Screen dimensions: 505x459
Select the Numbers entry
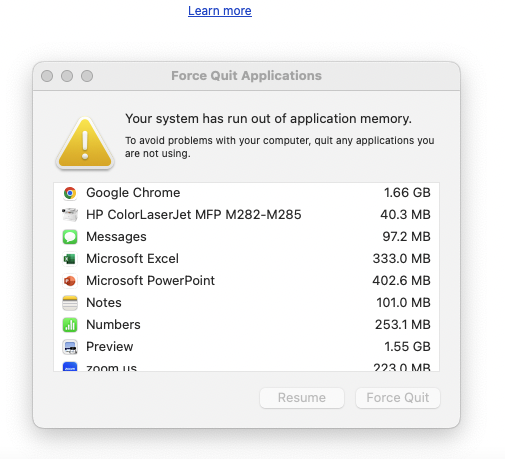click(x=113, y=325)
